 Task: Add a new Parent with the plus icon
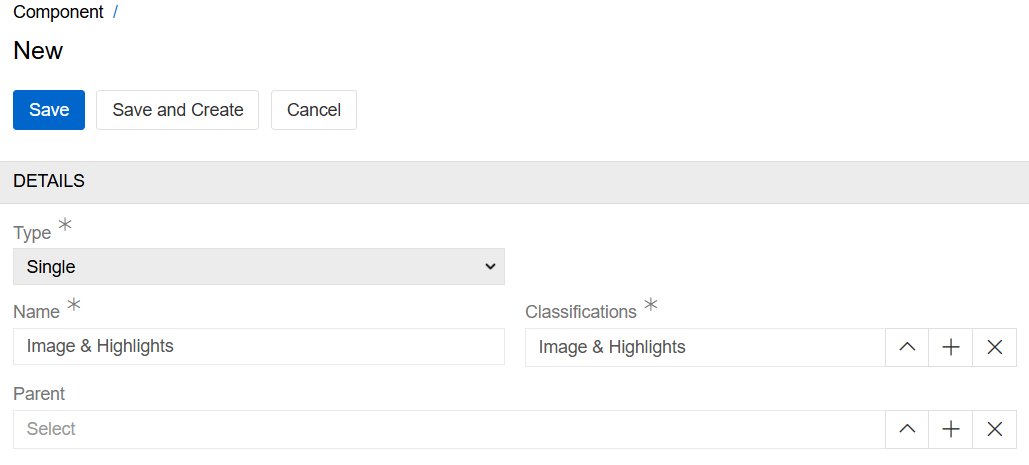click(x=951, y=429)
